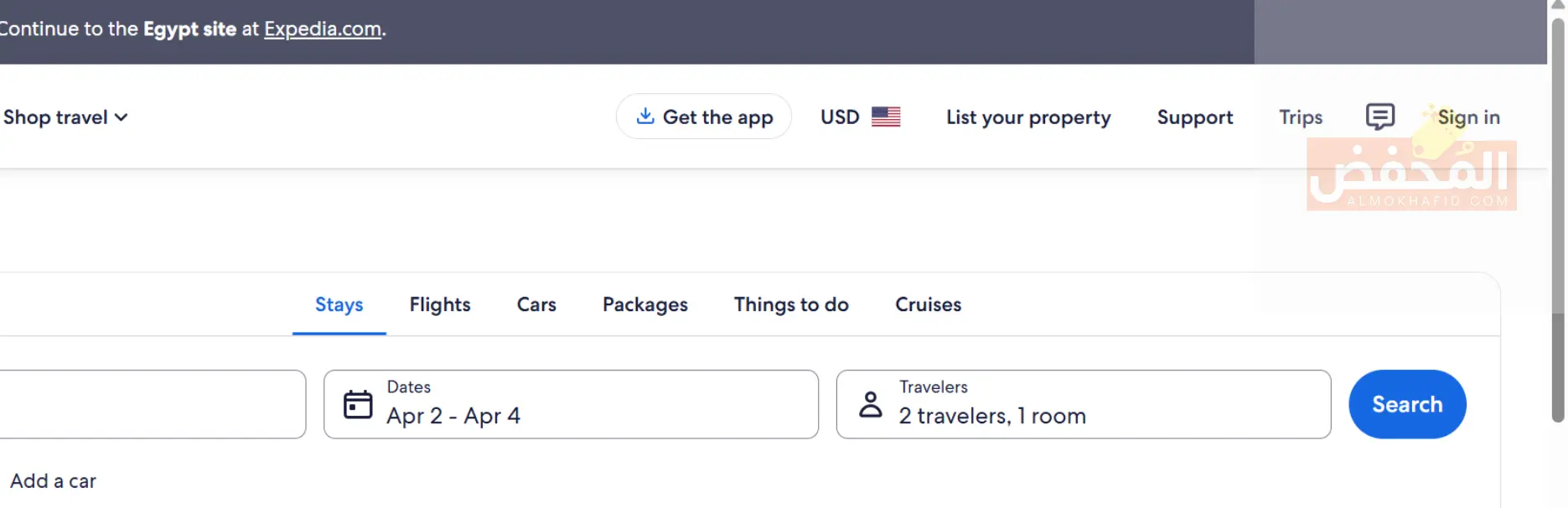Screen dimensions: 1568x508
Task: Open the Things to do tab
Action: [x=791, y=304]
